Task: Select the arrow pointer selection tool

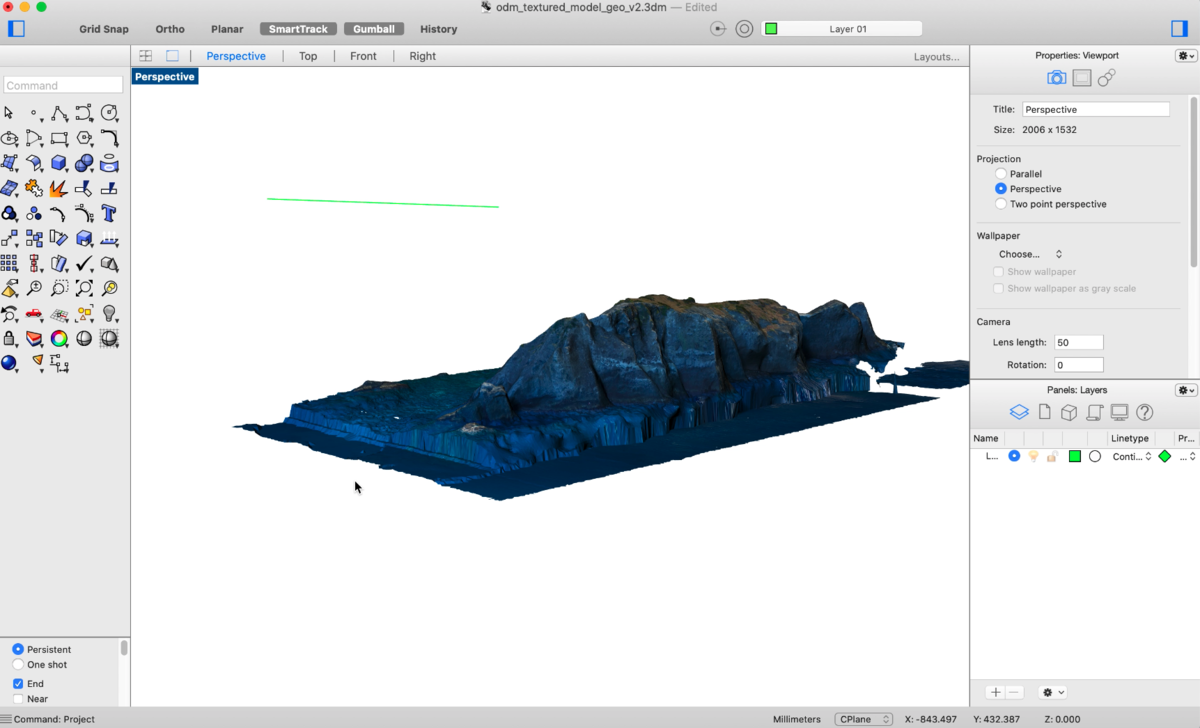Action: [9, 113]
